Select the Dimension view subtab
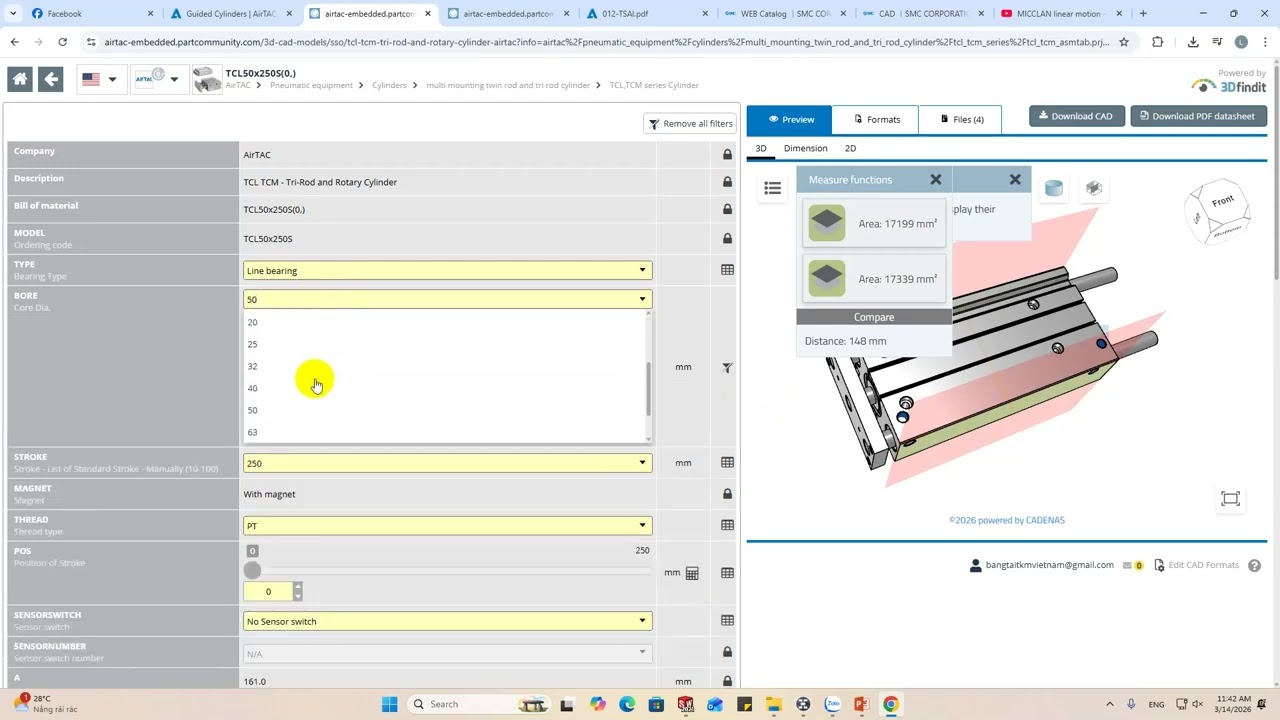 (x=805, y=148)
